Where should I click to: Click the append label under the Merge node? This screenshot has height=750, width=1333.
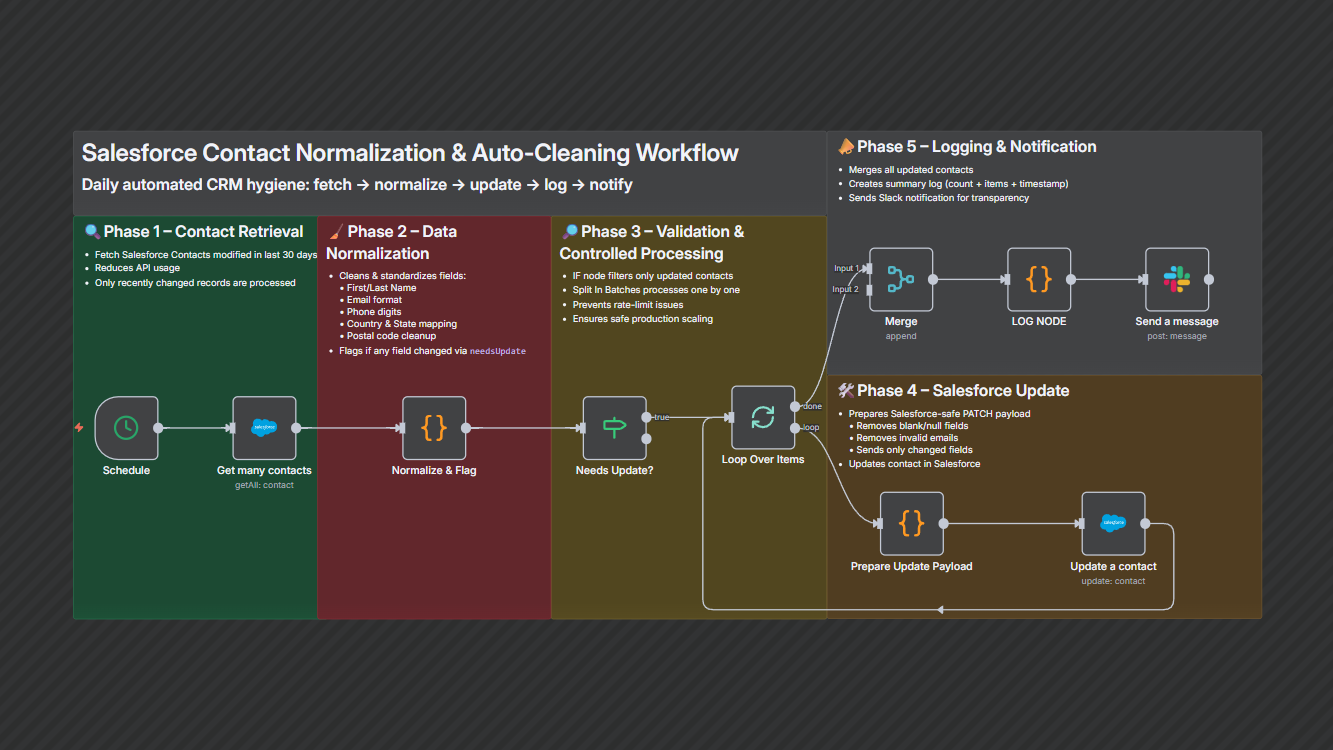[900, 336]
